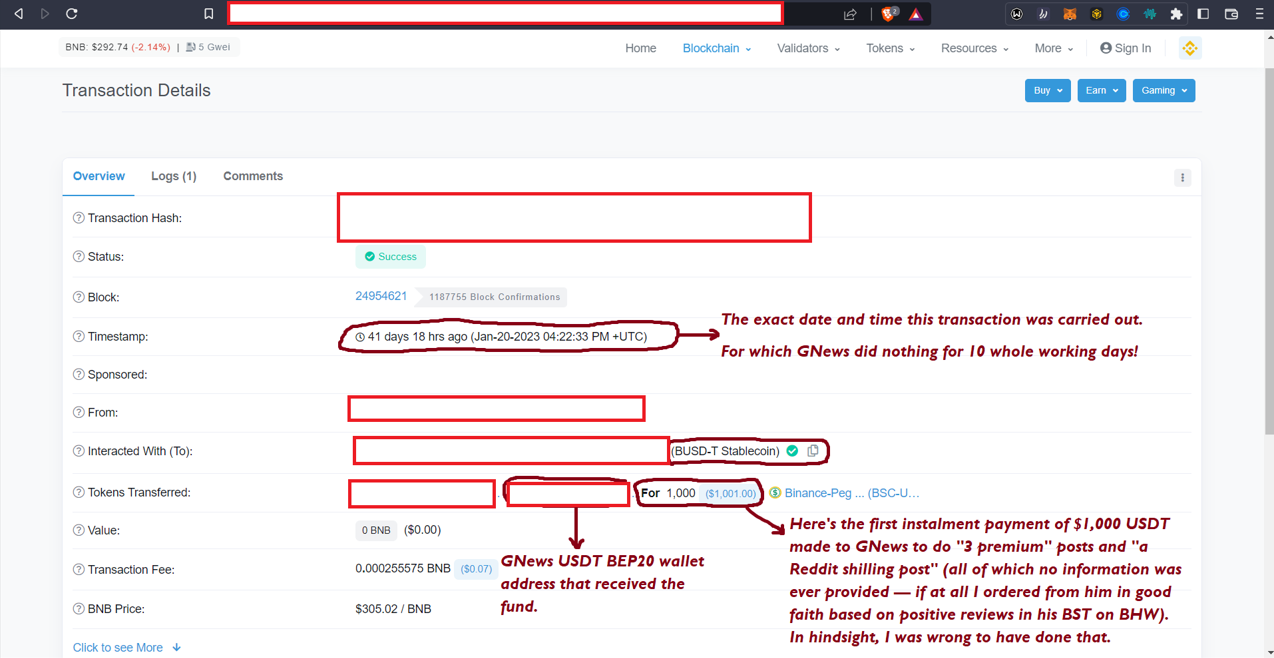Open the BNB chain logo button
1274x658 pixels.
pyautogui.click(x=1190, y=48)
